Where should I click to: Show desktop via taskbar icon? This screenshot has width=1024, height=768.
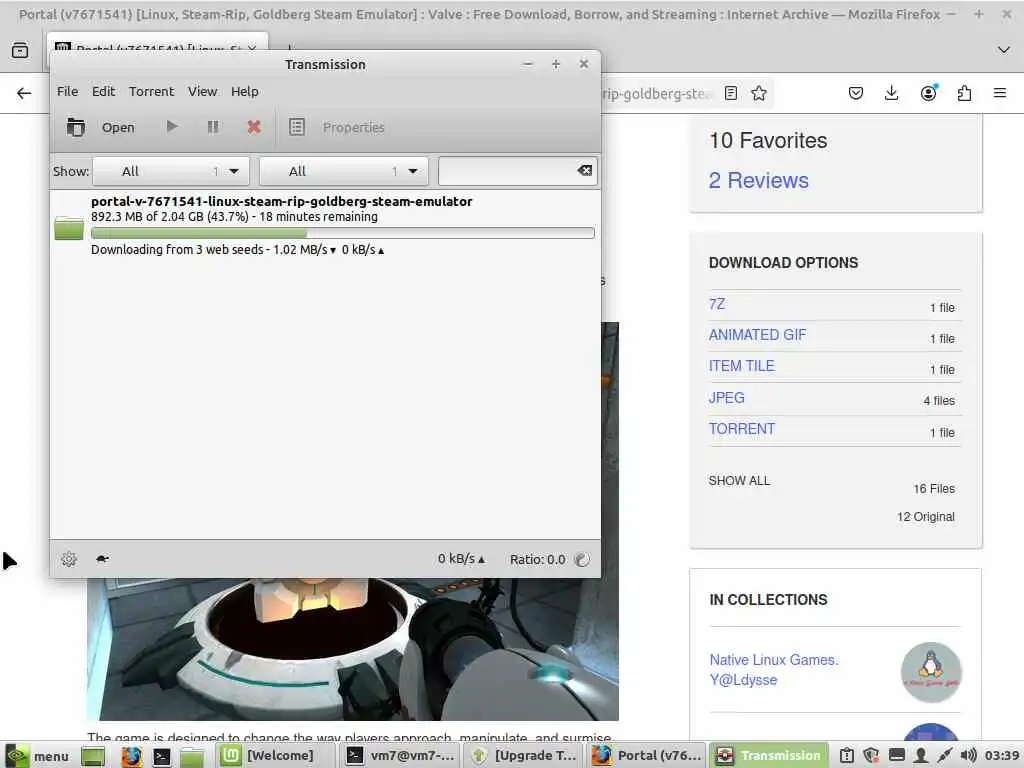(x=93, y=756)
